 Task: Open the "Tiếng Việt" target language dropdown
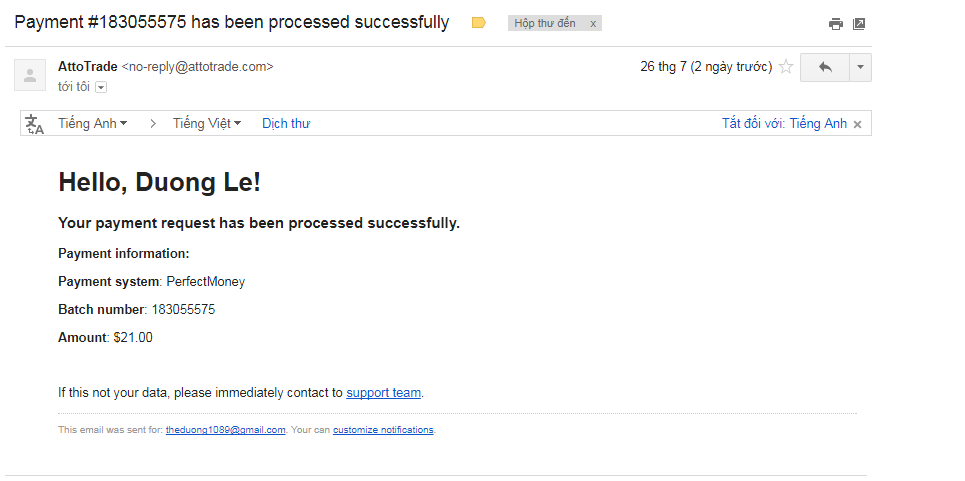coord(207,124)
